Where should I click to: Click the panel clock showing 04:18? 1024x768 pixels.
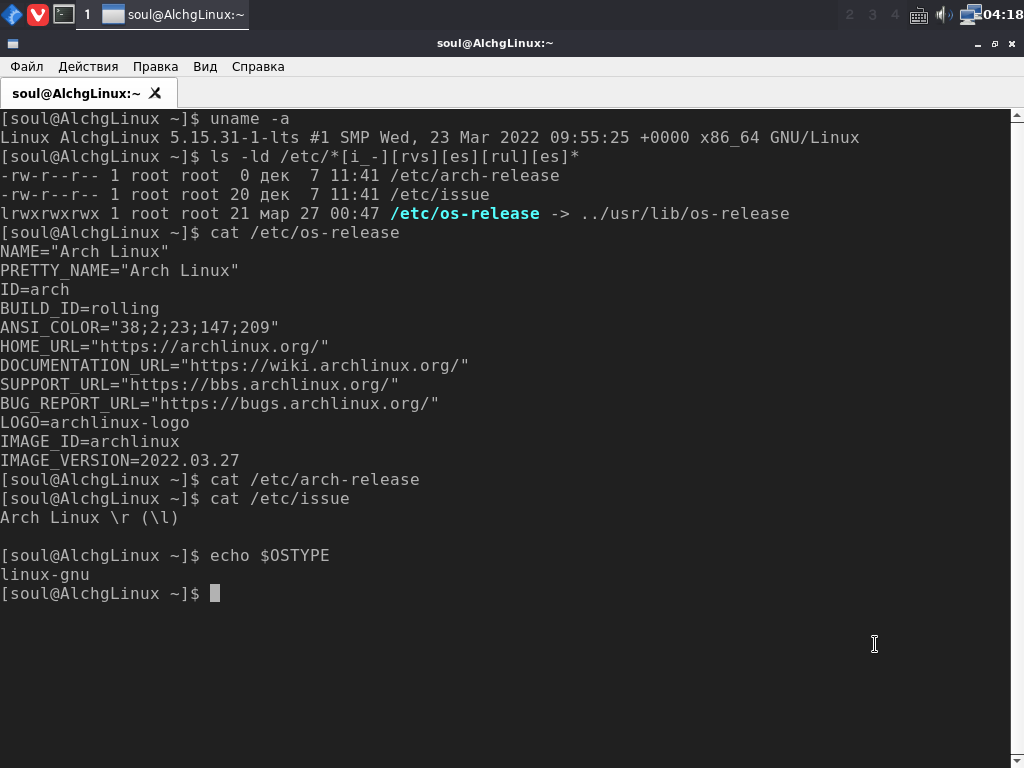point(1002,14)
